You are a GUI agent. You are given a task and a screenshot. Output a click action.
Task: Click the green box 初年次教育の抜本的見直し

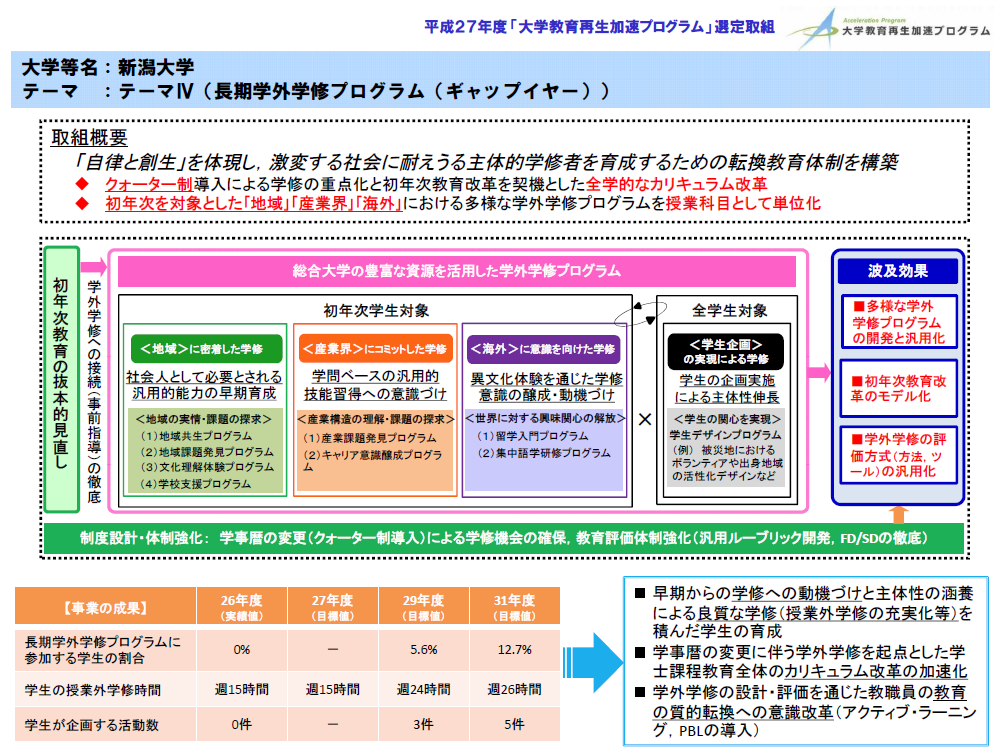pyautogui.click(x=62, y=379)
